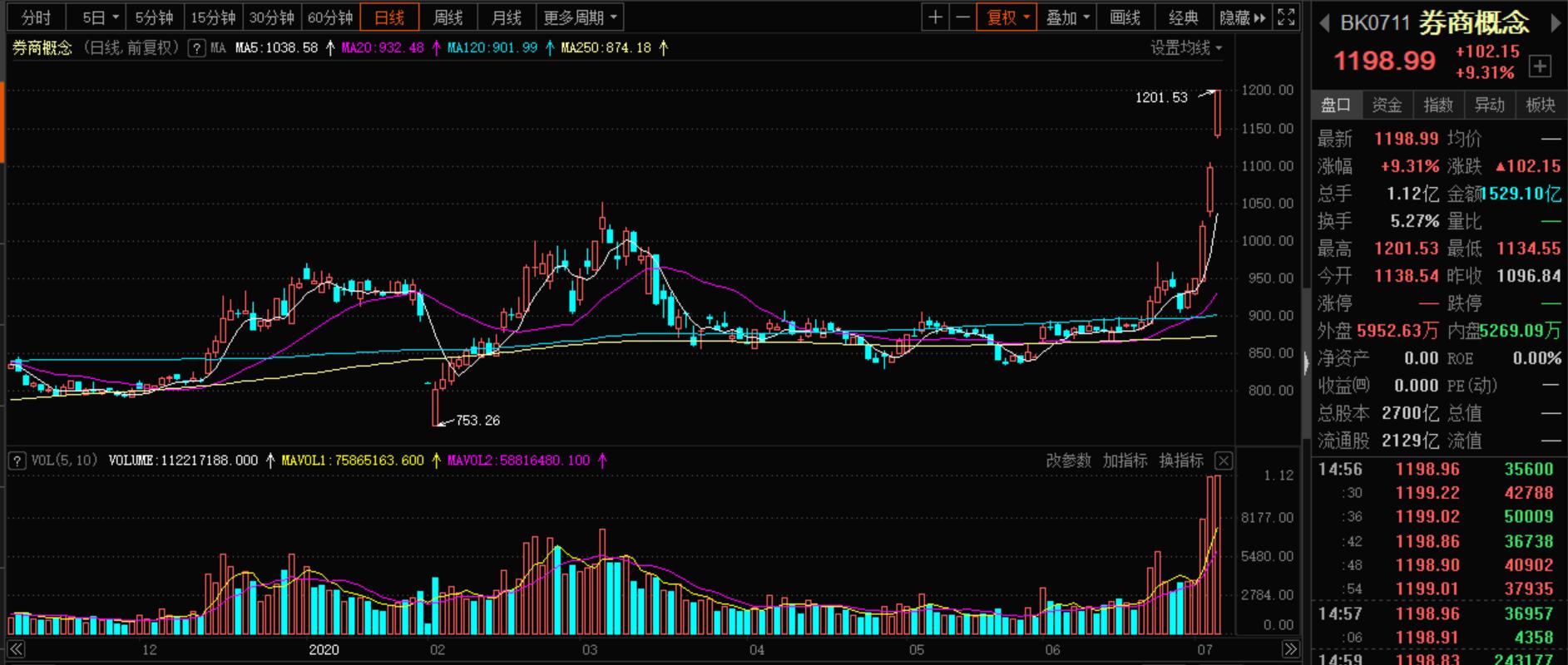This screenshot has height=665, width=1568.
Task: Open the VOL indicator help icon
Action: (17, 460)
